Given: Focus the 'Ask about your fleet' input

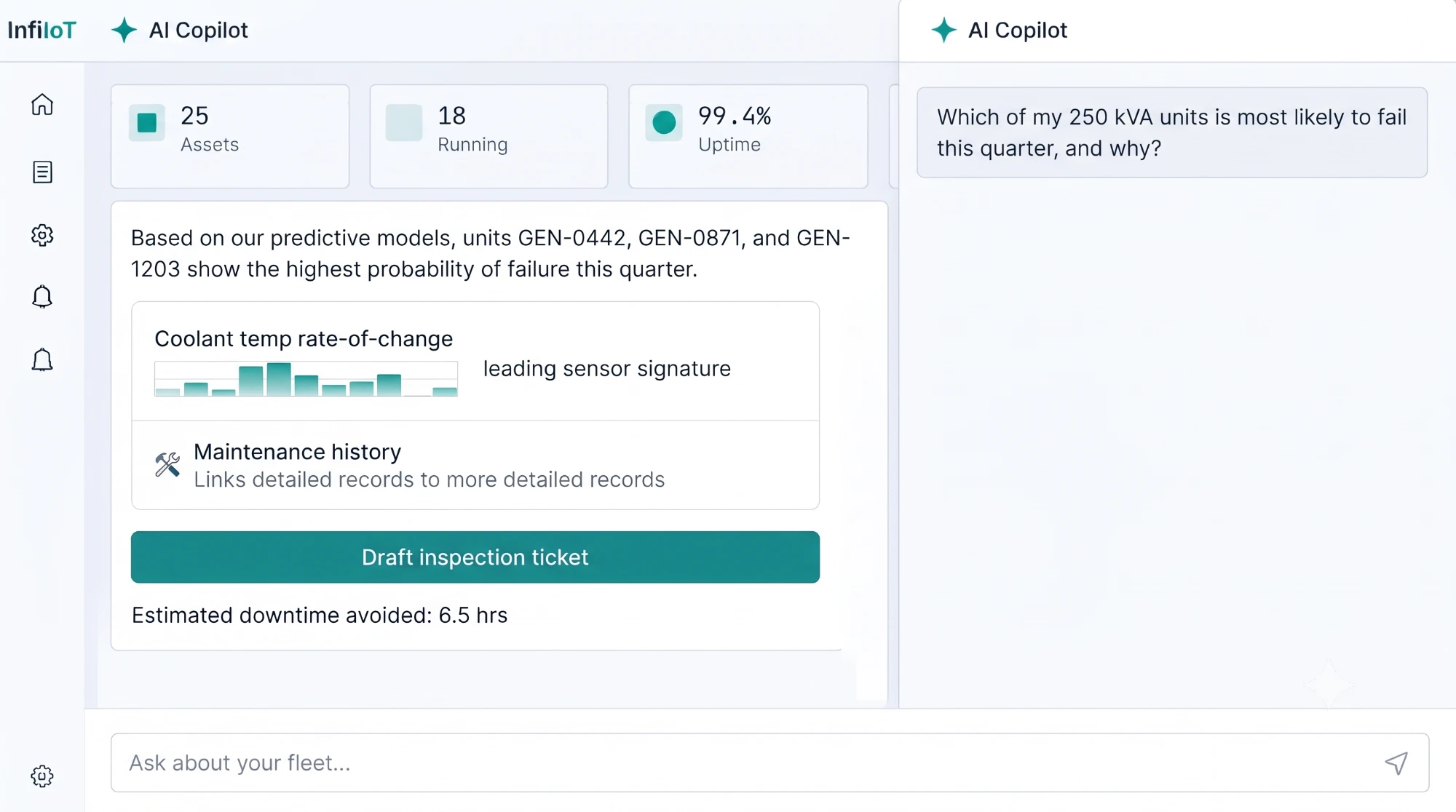Looking at the screenshot, I should [x=769, y=763].
